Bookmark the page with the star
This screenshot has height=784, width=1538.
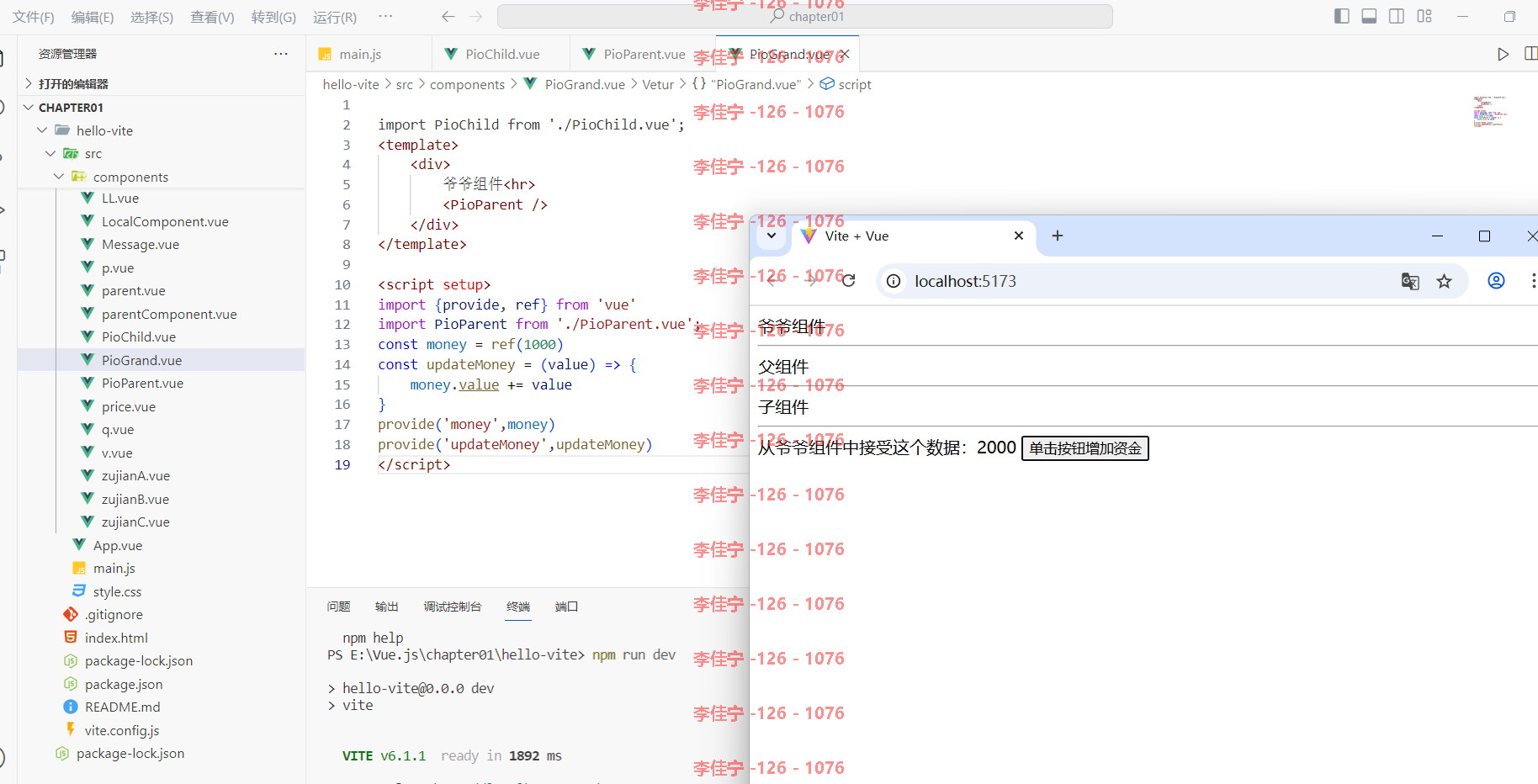point(1444,281)
